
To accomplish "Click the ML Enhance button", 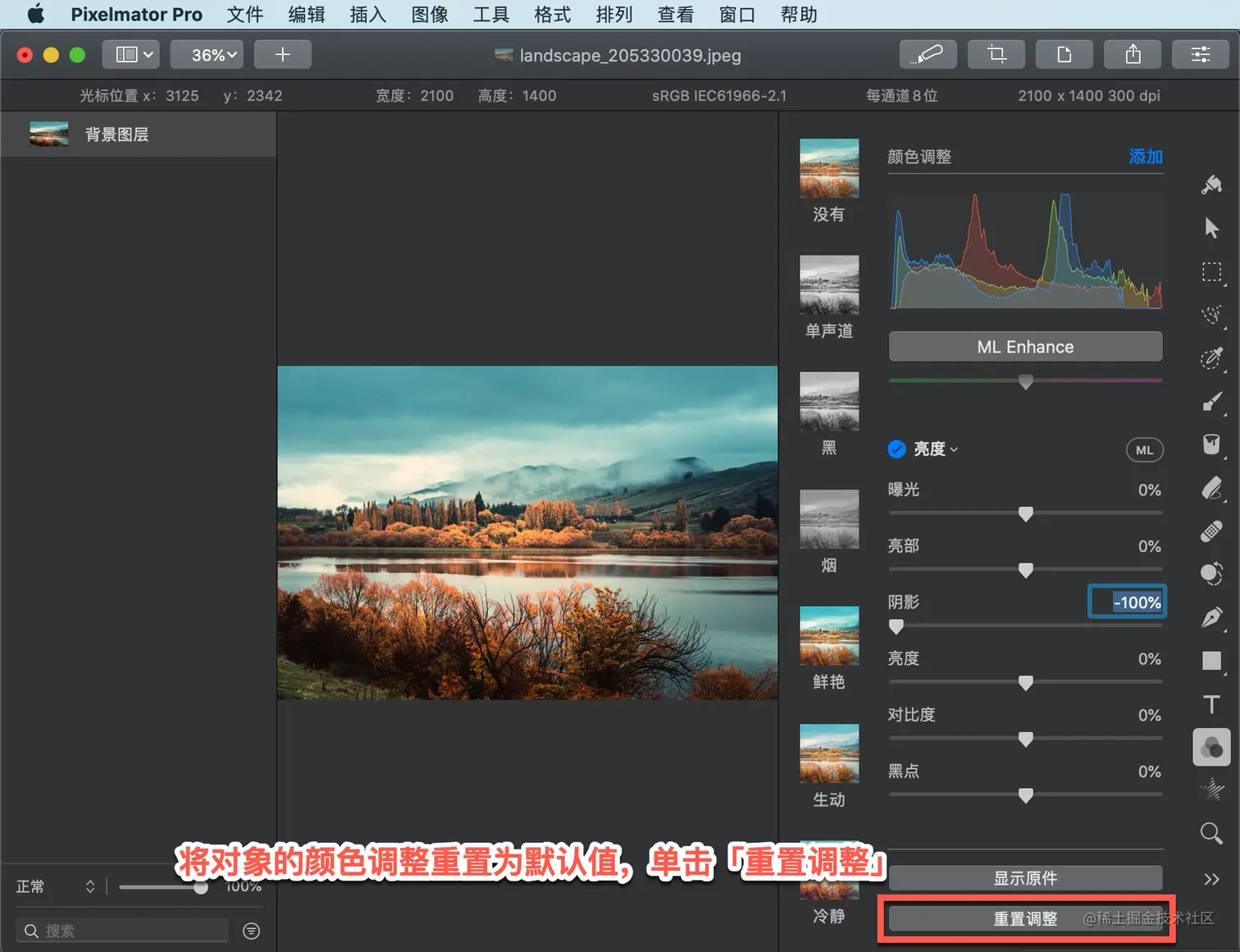I will point(1025,347).
